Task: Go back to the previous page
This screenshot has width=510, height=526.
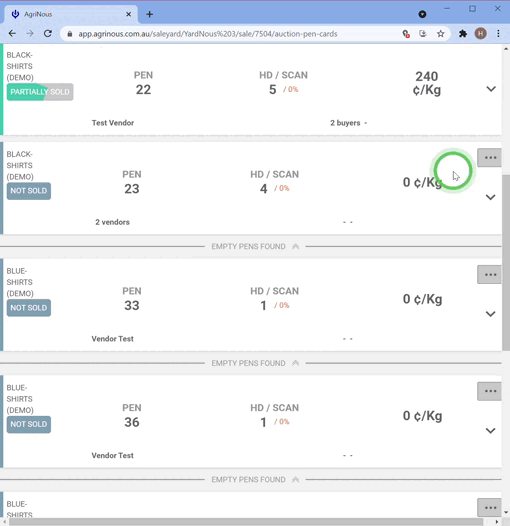Action: pos(12,34)
